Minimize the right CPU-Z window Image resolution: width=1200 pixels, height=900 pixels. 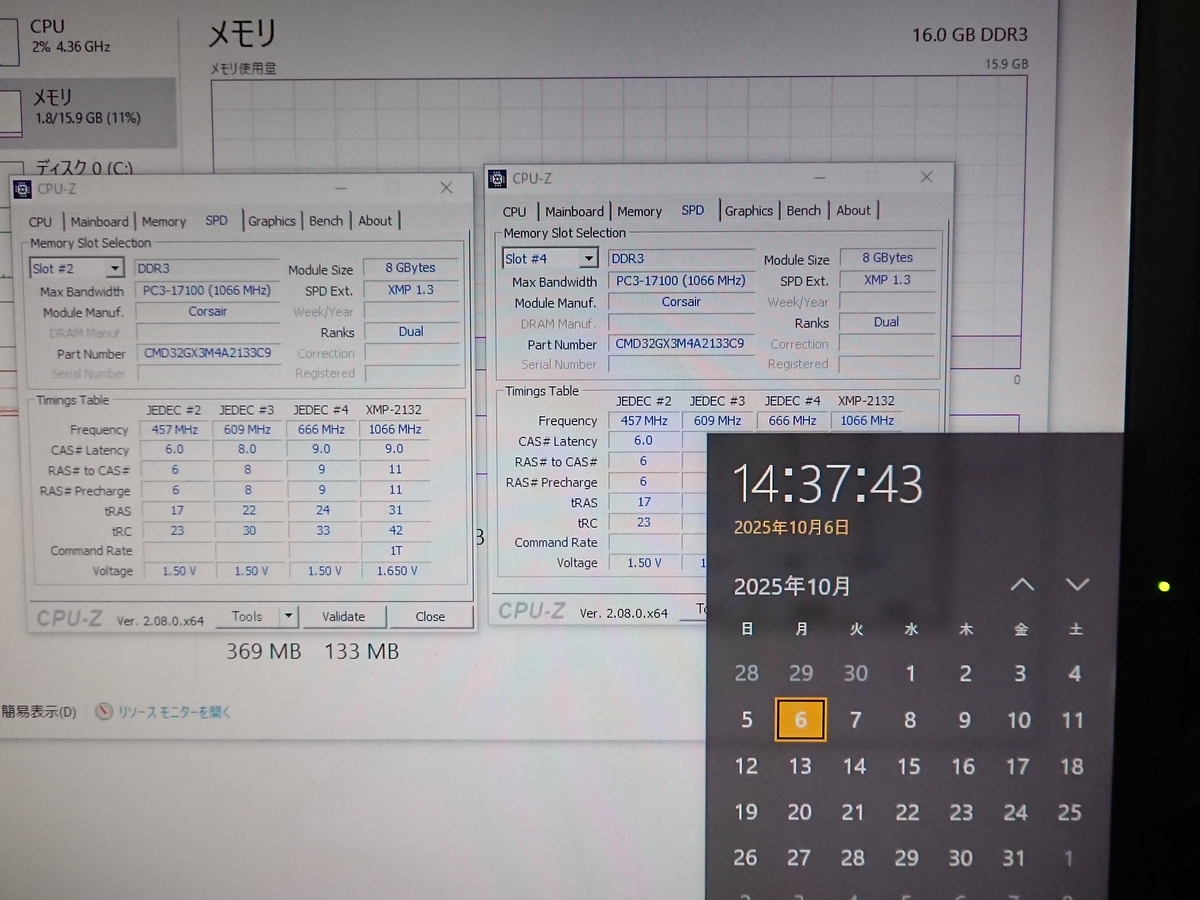coord(820,178)
